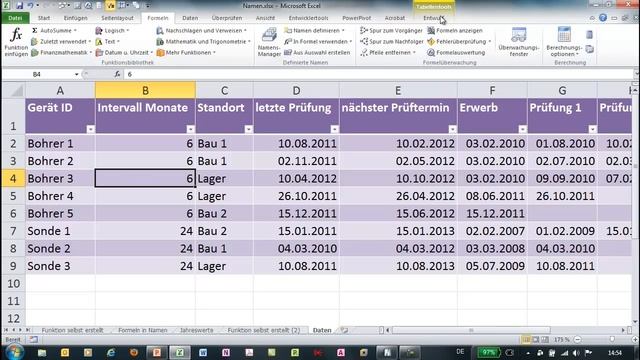
Task: Click Spur zum Nachfolger
Action: pyautogui.click(x=392, y=42)
